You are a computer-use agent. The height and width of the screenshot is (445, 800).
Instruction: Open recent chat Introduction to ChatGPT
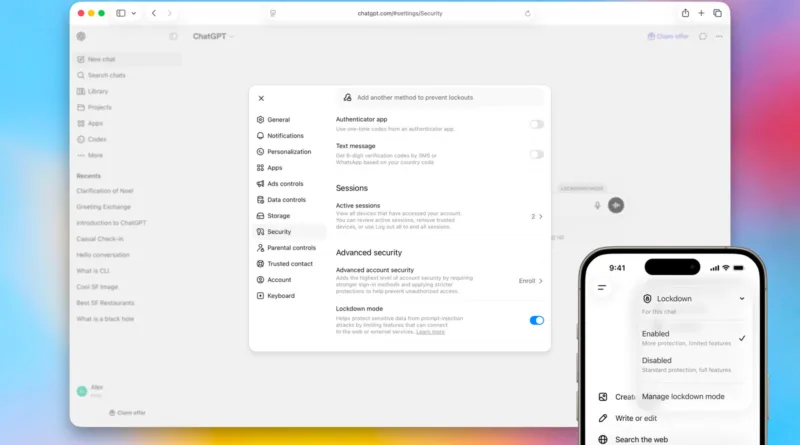click(x=111, y=223)
